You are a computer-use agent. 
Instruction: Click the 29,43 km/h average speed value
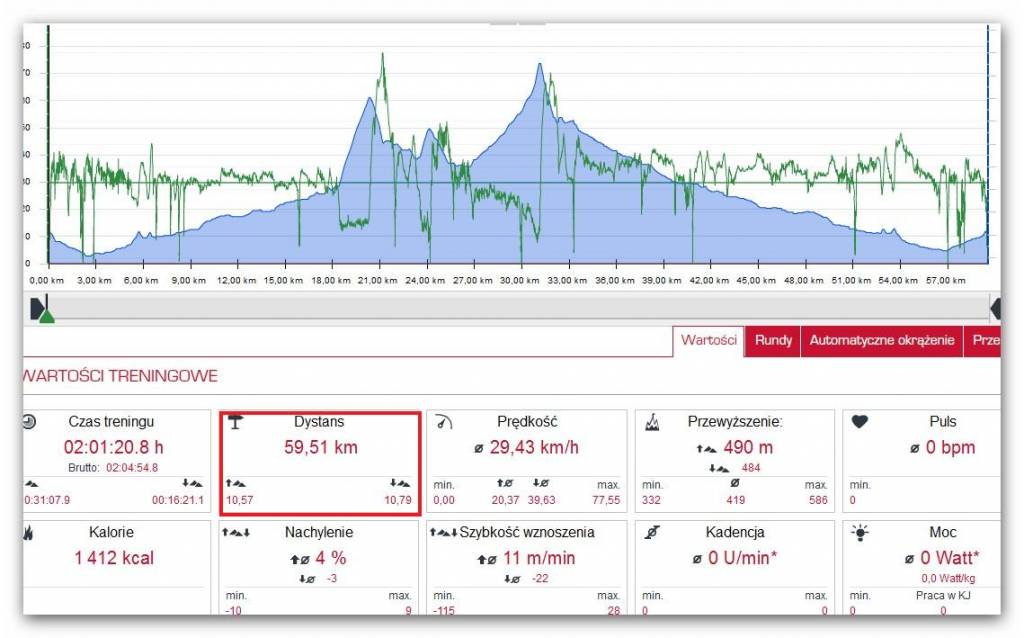(534, 447)
